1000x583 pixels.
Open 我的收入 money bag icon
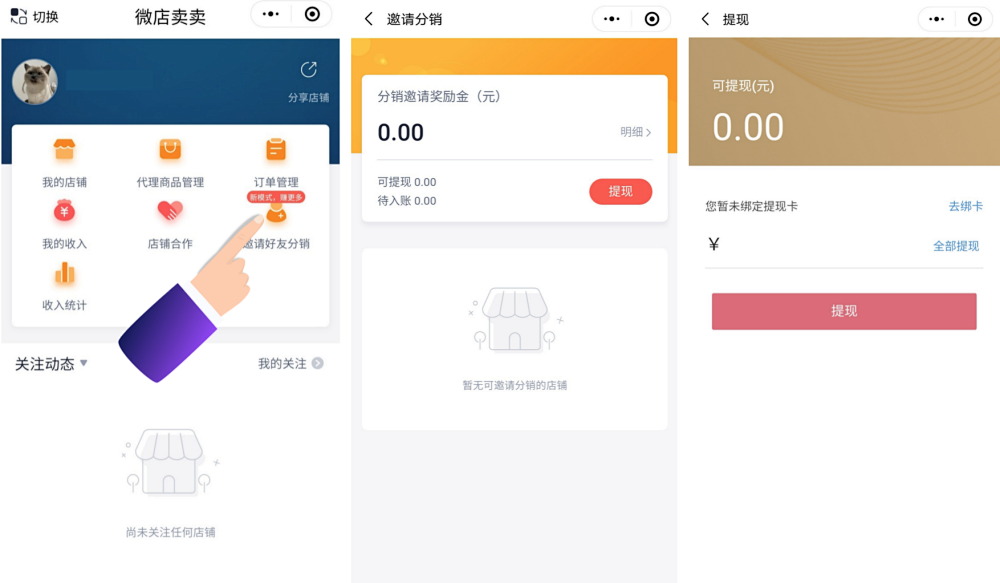[x=64, y=210]
